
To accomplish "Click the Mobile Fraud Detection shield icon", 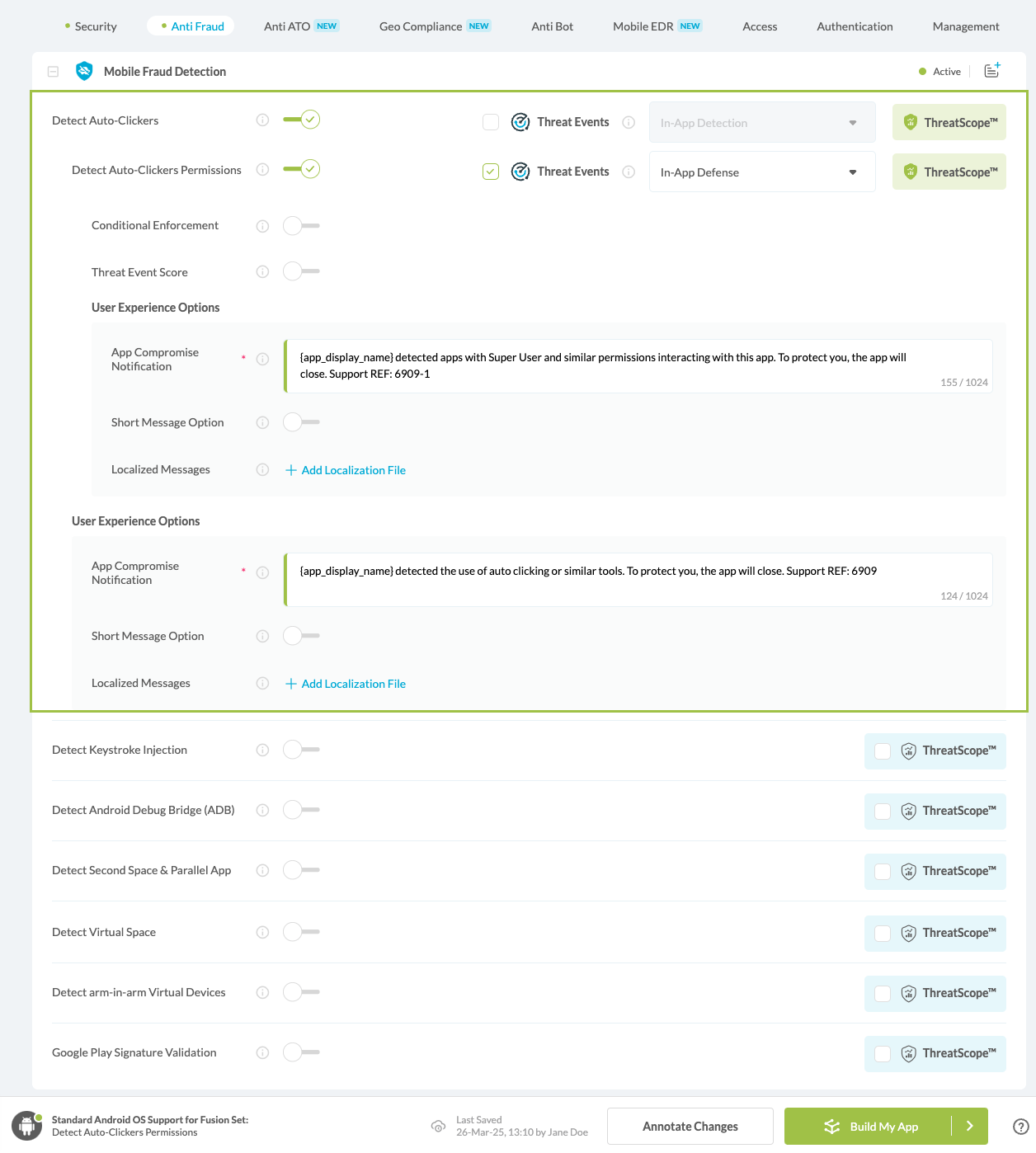I will click(84, 71).
